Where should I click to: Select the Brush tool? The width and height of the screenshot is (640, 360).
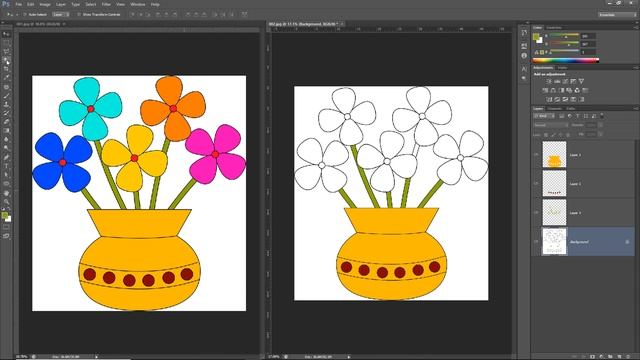6,96
